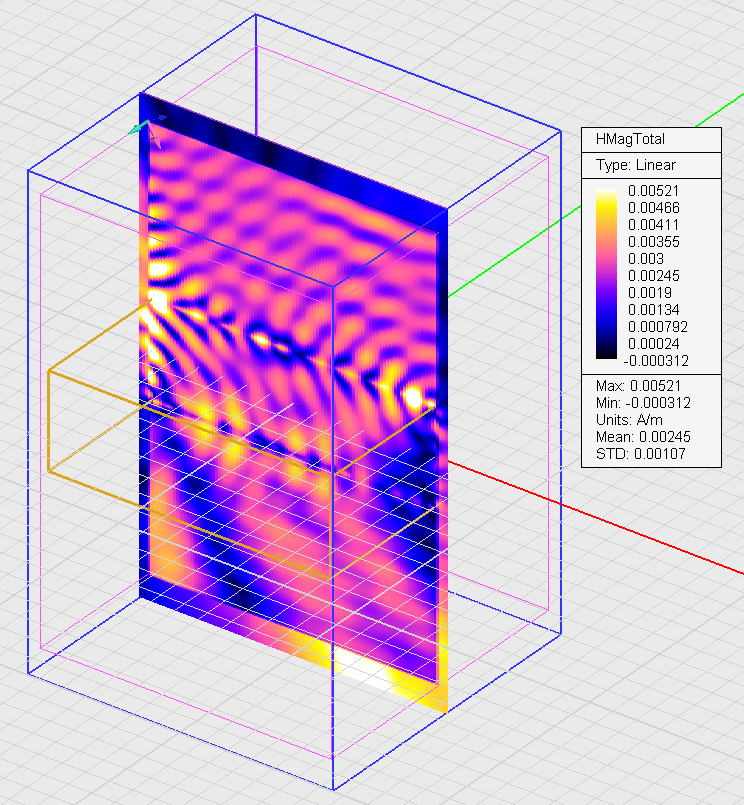Click the 'Min: -0.000312' statistic
This screenshot has height=805, width=744.
coord(643,403)
